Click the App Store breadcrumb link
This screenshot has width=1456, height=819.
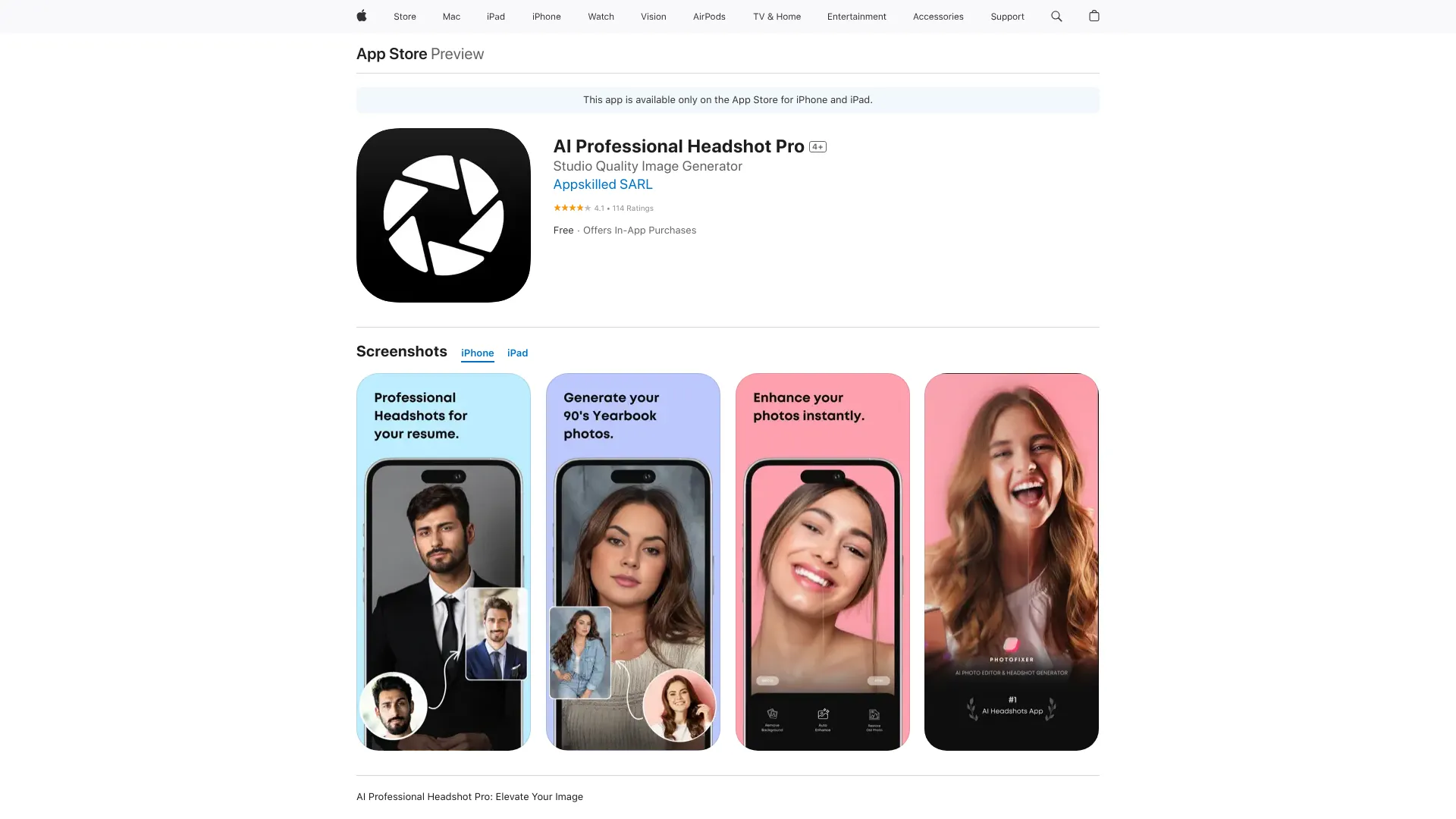click(x=391, y=53)
